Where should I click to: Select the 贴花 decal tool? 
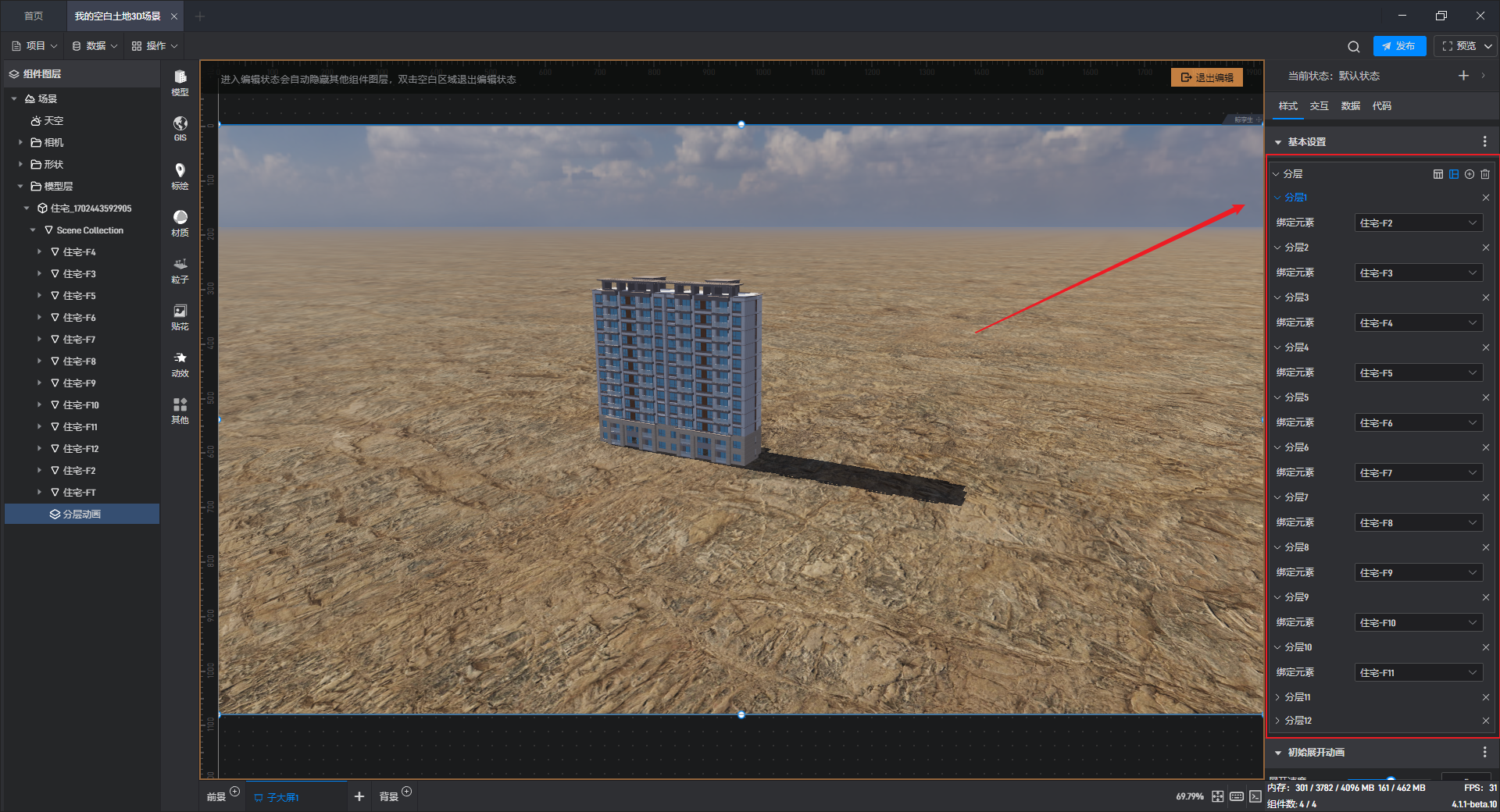pyautogui.click(x=180, y=316)
